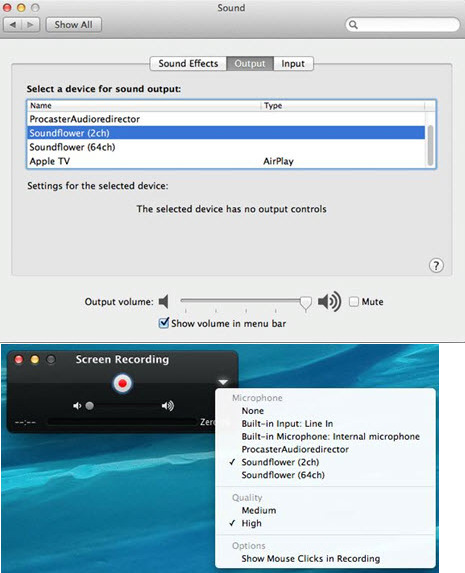Choose Built-in Microphone: Internal microphone
This screenshot has height=573, width=465.
tap(325, 436)
